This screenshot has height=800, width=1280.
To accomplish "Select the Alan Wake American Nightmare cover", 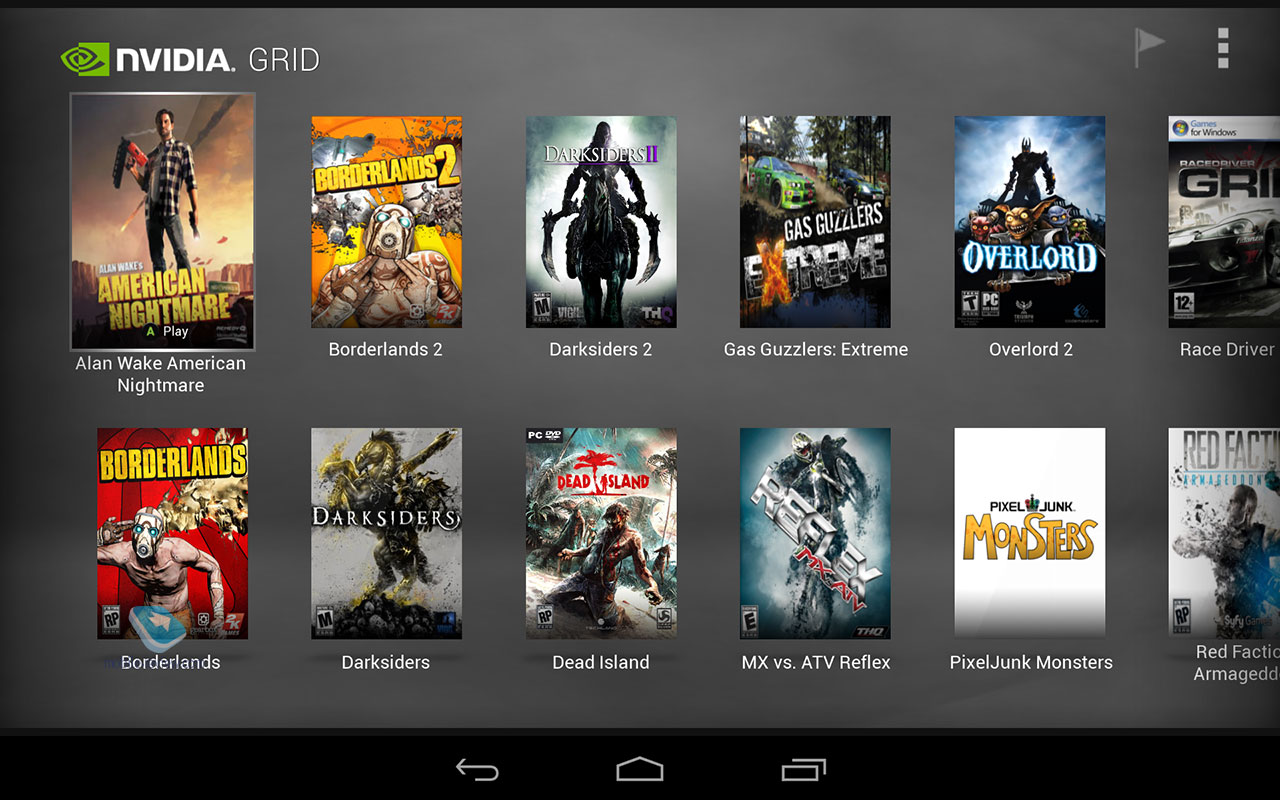I will click(x=162, y=221).
